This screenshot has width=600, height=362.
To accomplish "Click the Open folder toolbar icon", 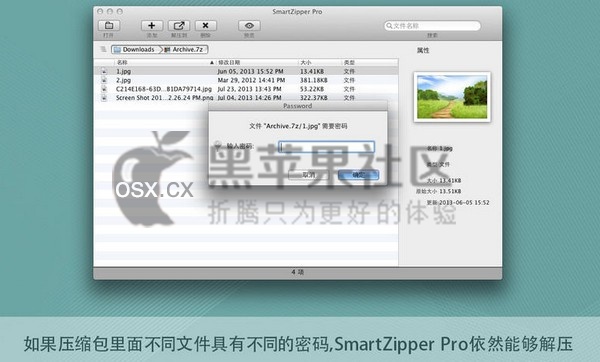I will tap(109, 26).
